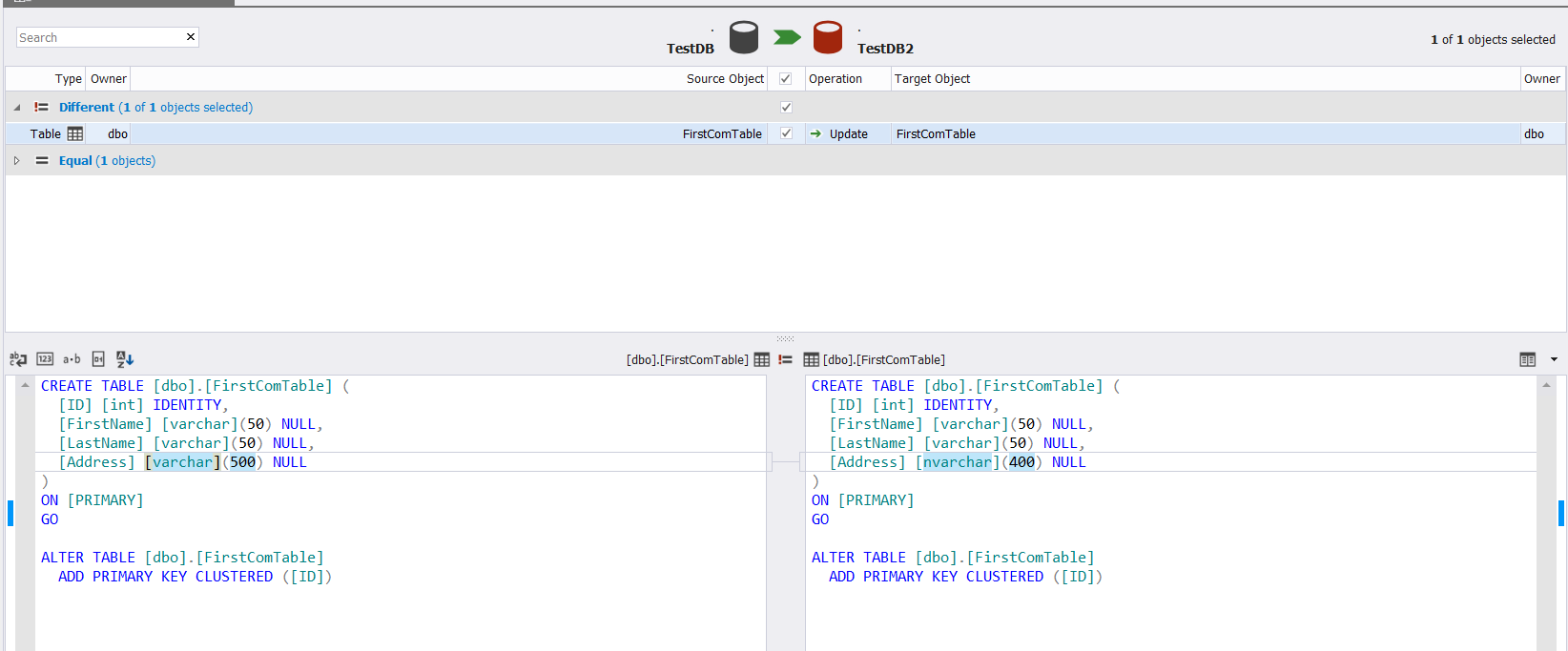The width and height of the screenshot is (1568, 651).
Task: Click the Type column header
Action: click(68, 79)
